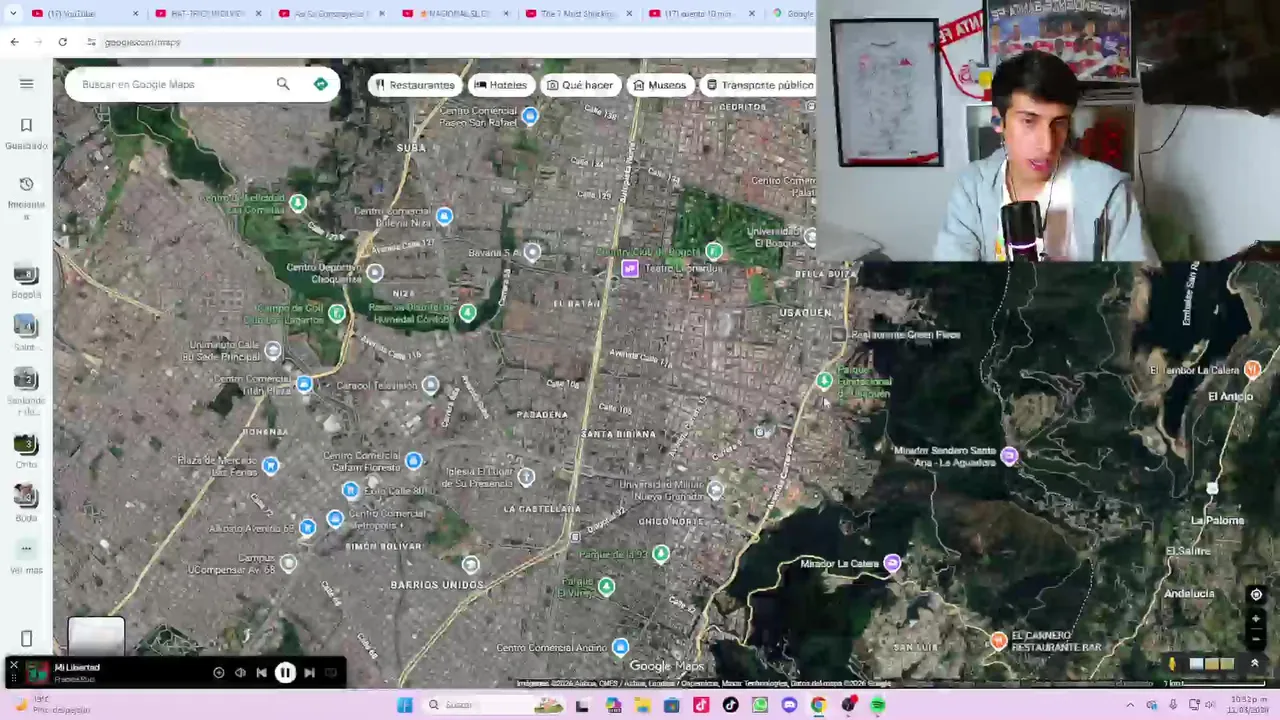Screen dimensions: 1280x720
Task: Add song with the plus circle icon
Action: 219,673
